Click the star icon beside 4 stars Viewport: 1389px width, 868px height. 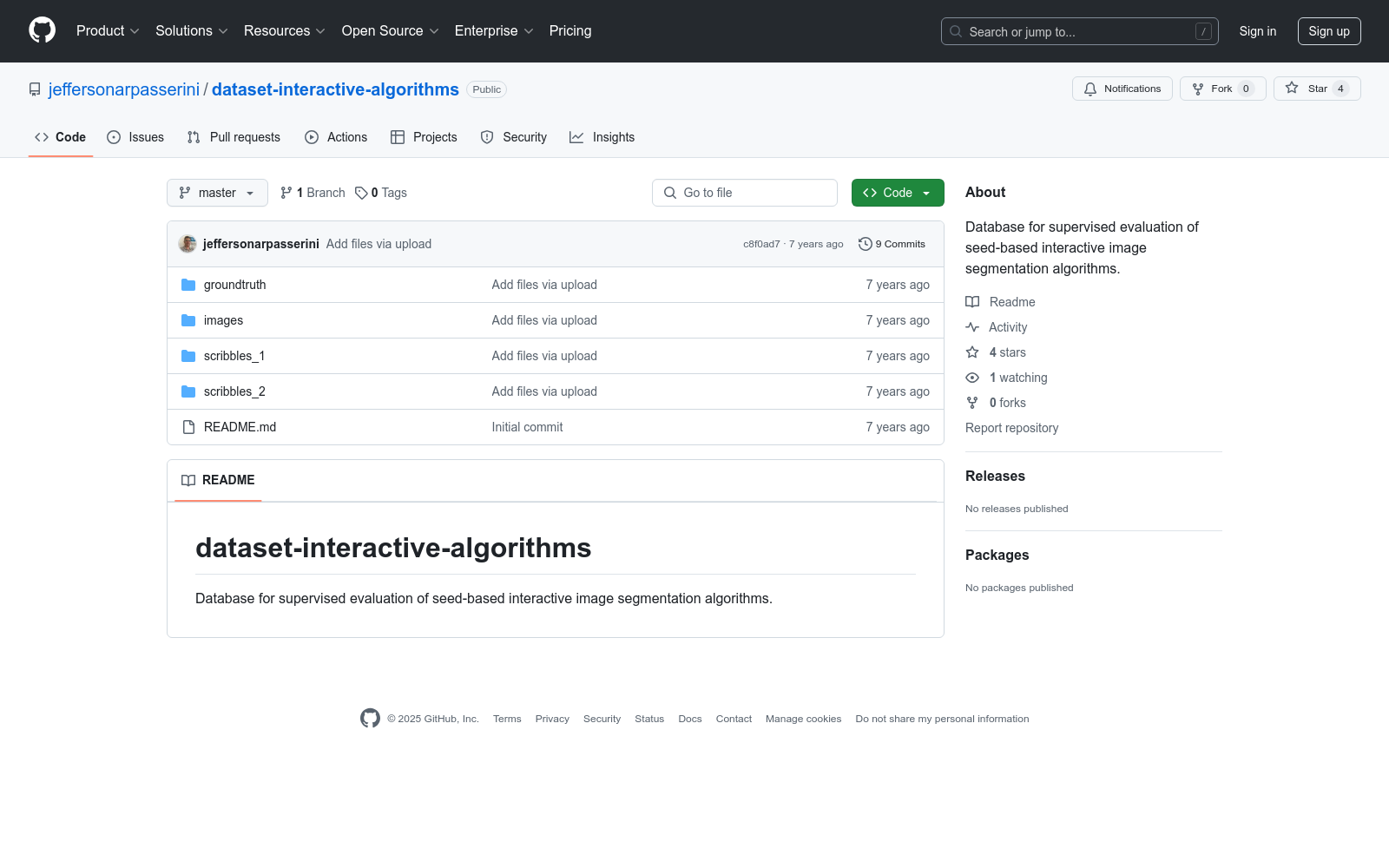click(x=972, y=352)
